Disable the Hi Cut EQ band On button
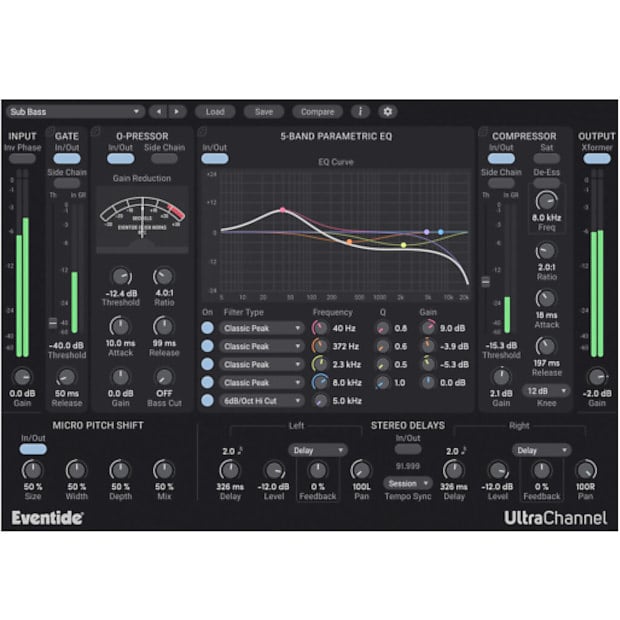Viewport: 620px width, 620px height. 208,401
